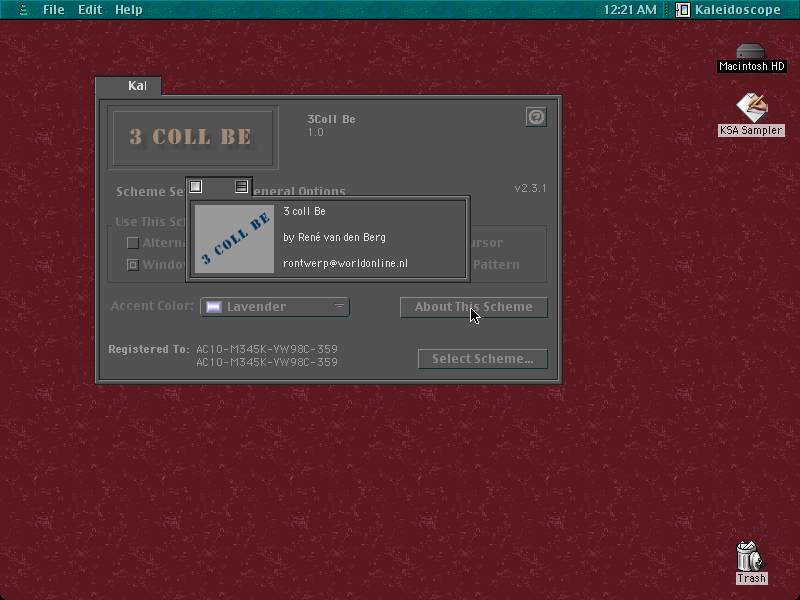Select the KSA Sampler desktop icon

click(752, 107)
